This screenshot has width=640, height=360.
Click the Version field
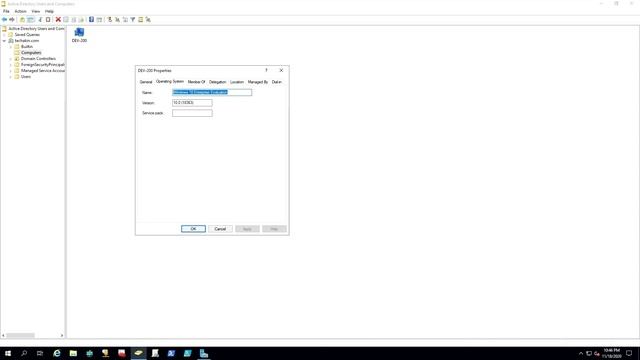(x=192, y=102)
